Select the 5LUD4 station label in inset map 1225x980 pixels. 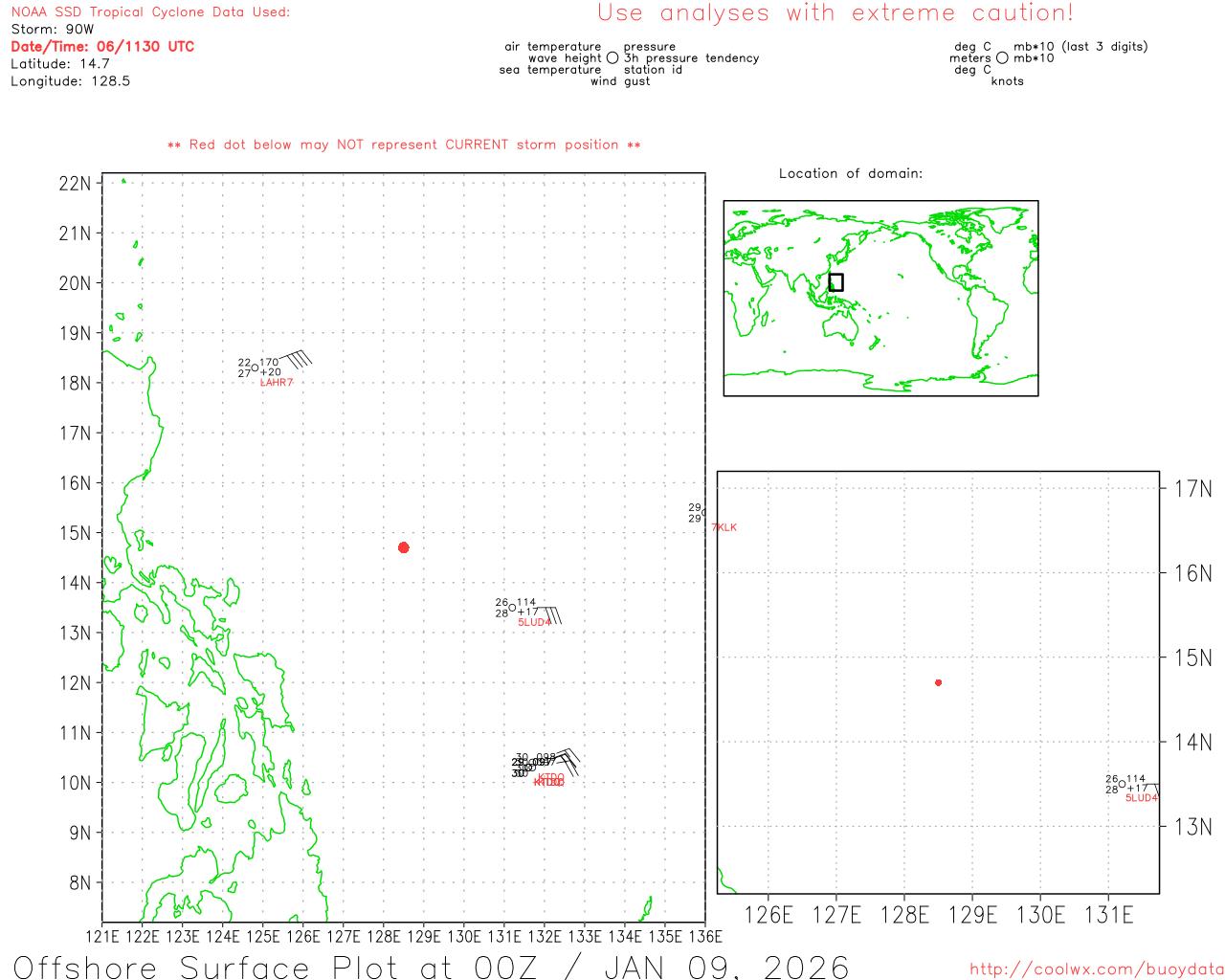click(1141, 798)
